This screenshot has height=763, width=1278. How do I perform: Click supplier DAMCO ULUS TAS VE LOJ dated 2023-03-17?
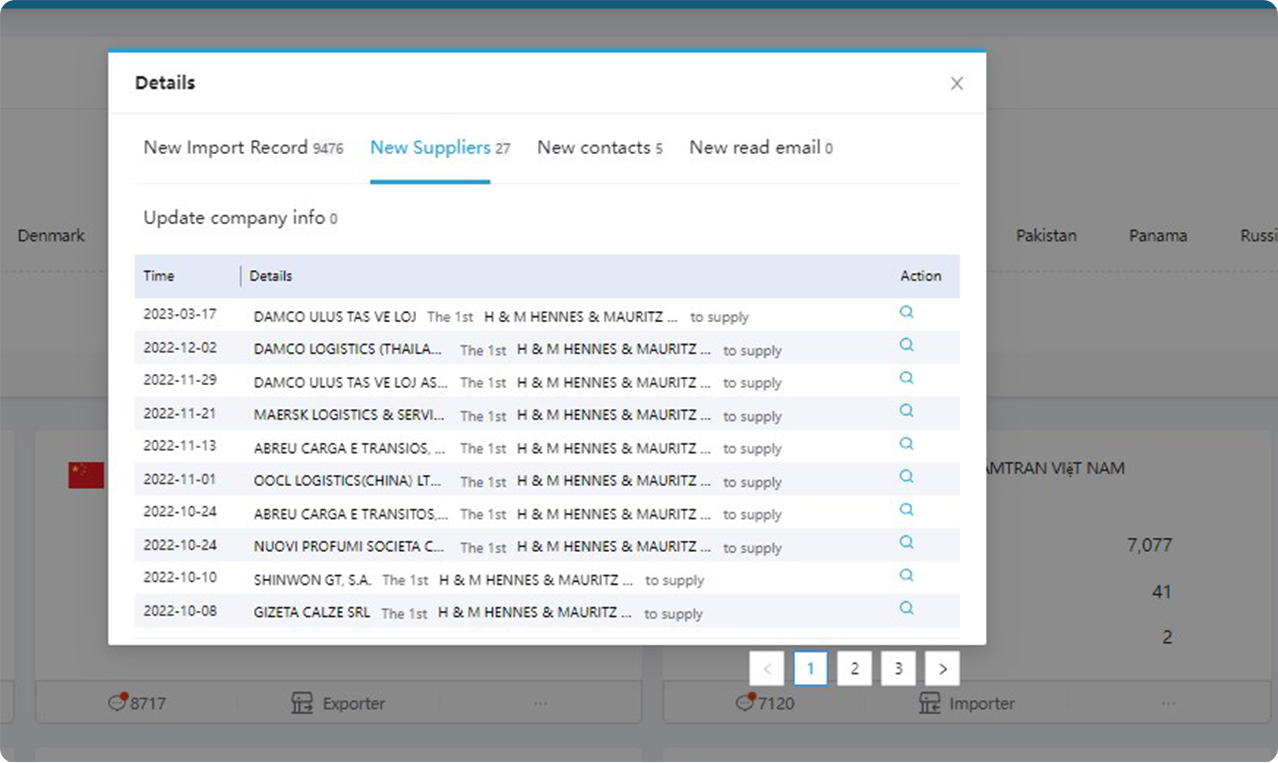click(335, 316)
